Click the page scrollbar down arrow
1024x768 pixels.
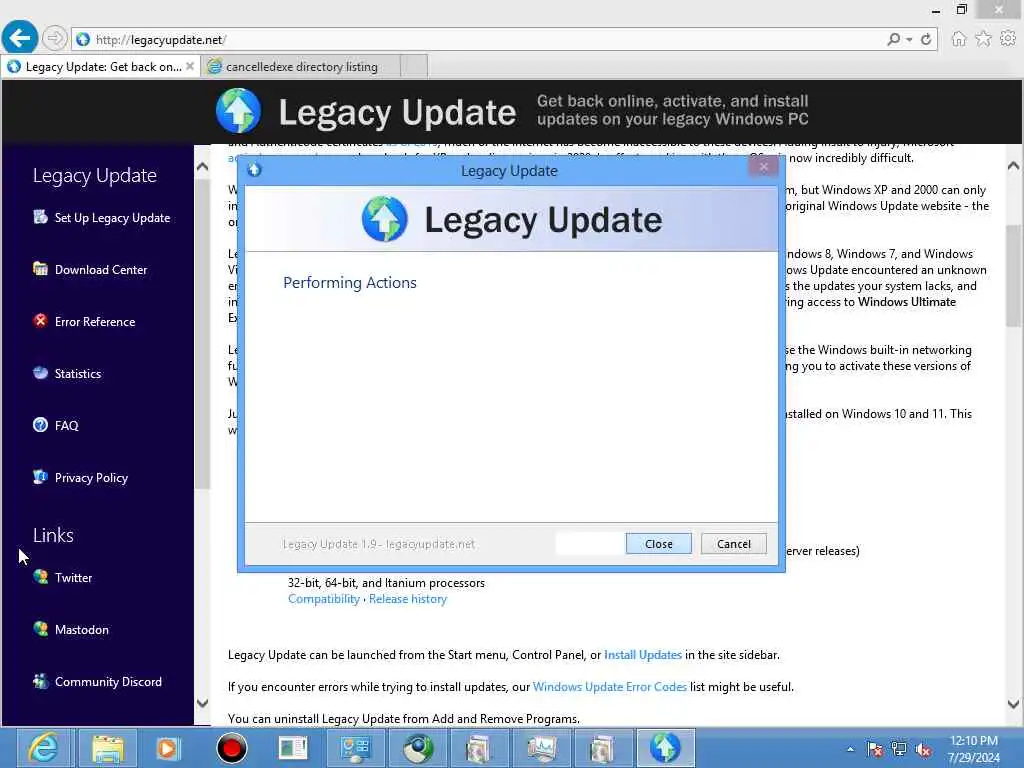pyautogui.click(x=1013, y=704)
